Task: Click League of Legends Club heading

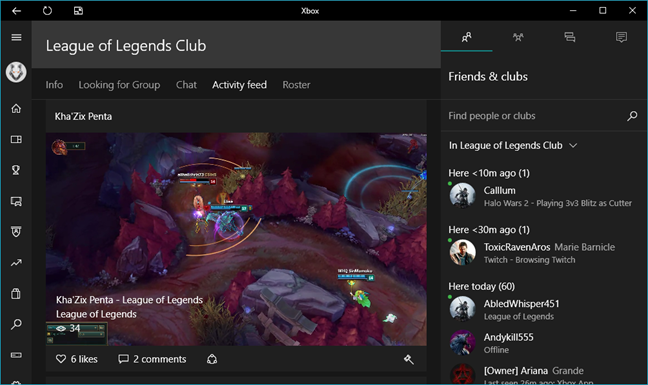Action: 126,46
